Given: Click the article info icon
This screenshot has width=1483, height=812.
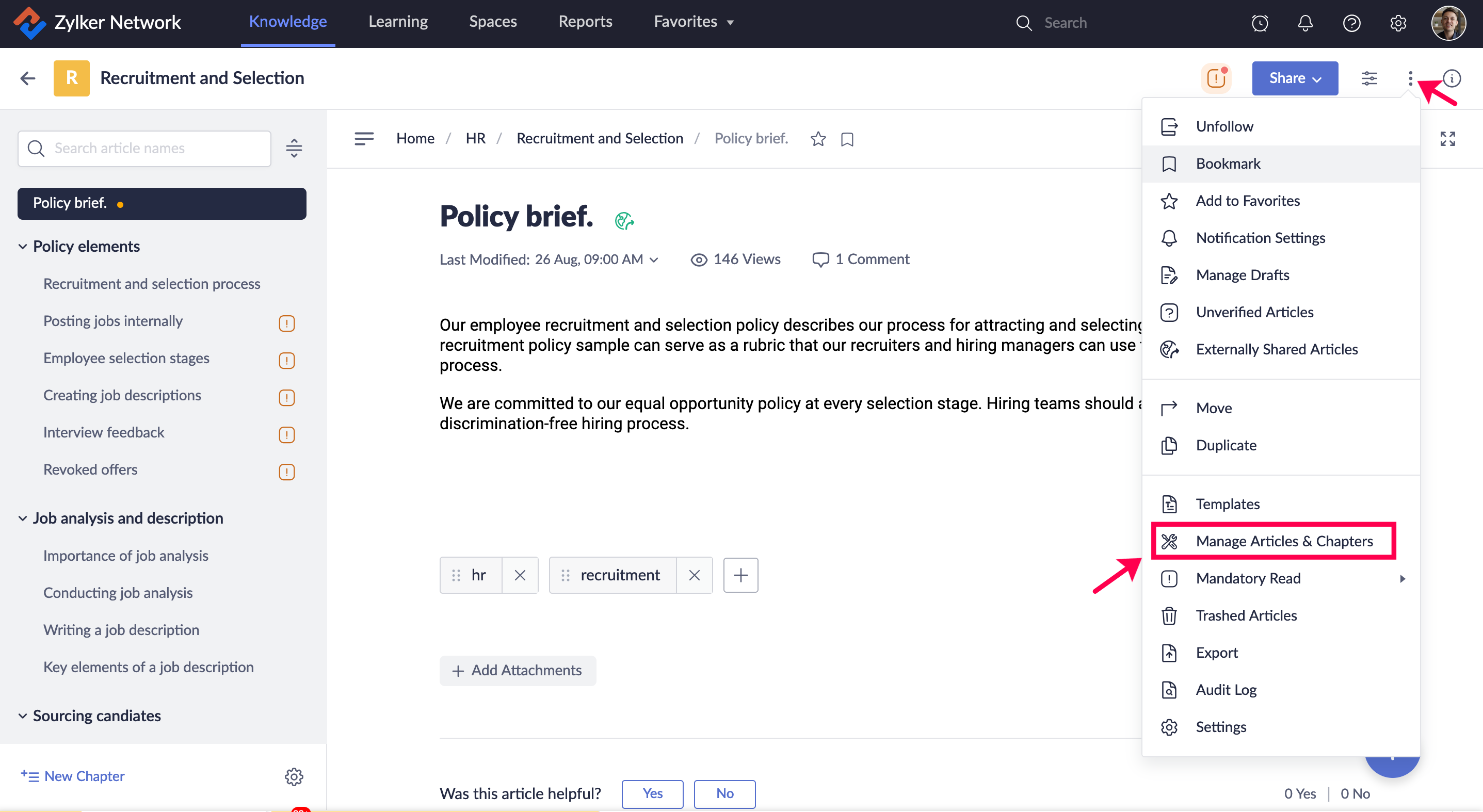Looking at the screenshot, I should click(1453, 78).
